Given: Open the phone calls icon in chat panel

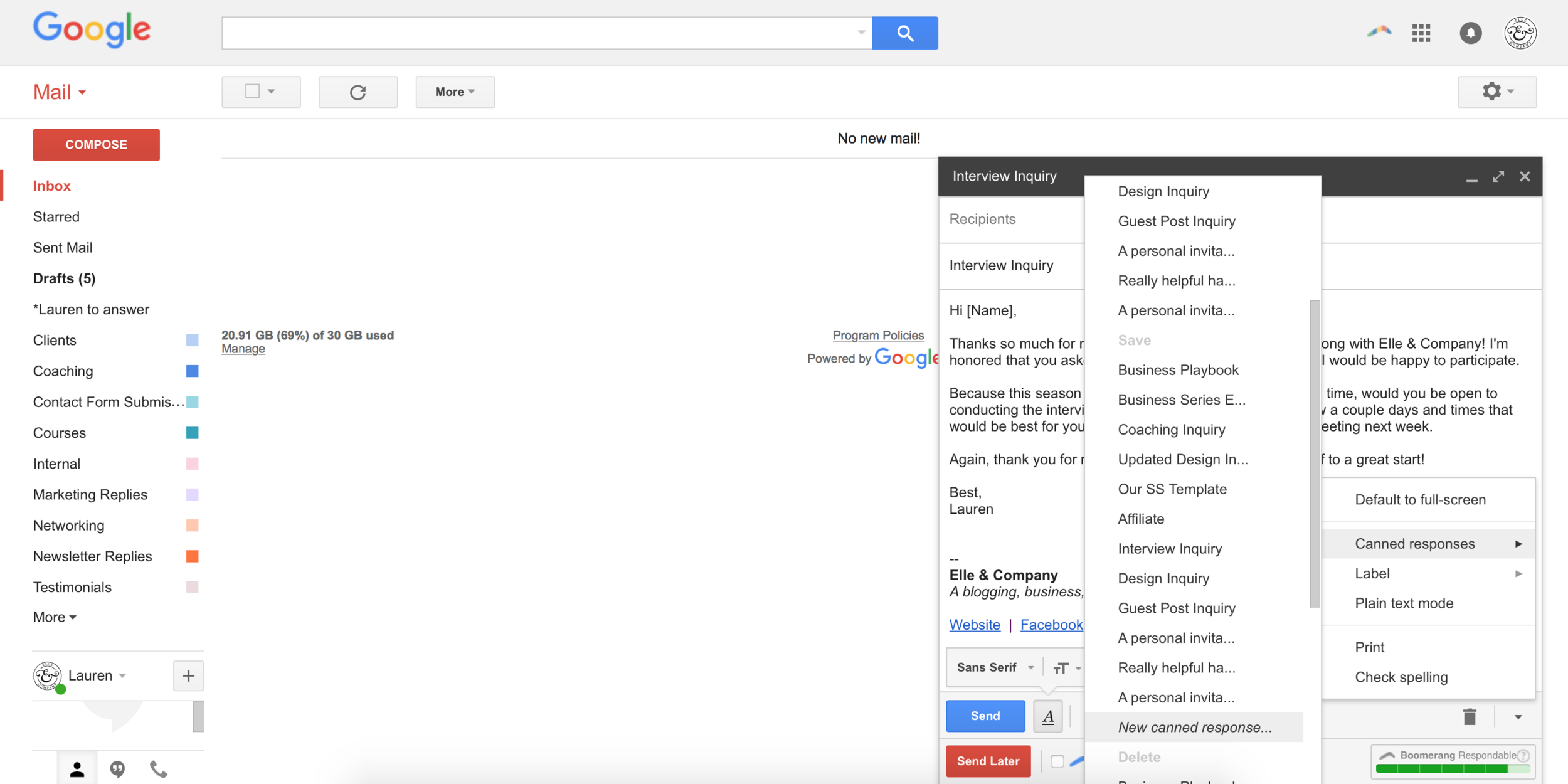Looking at the screenshot, I should (x=157, y=768).
